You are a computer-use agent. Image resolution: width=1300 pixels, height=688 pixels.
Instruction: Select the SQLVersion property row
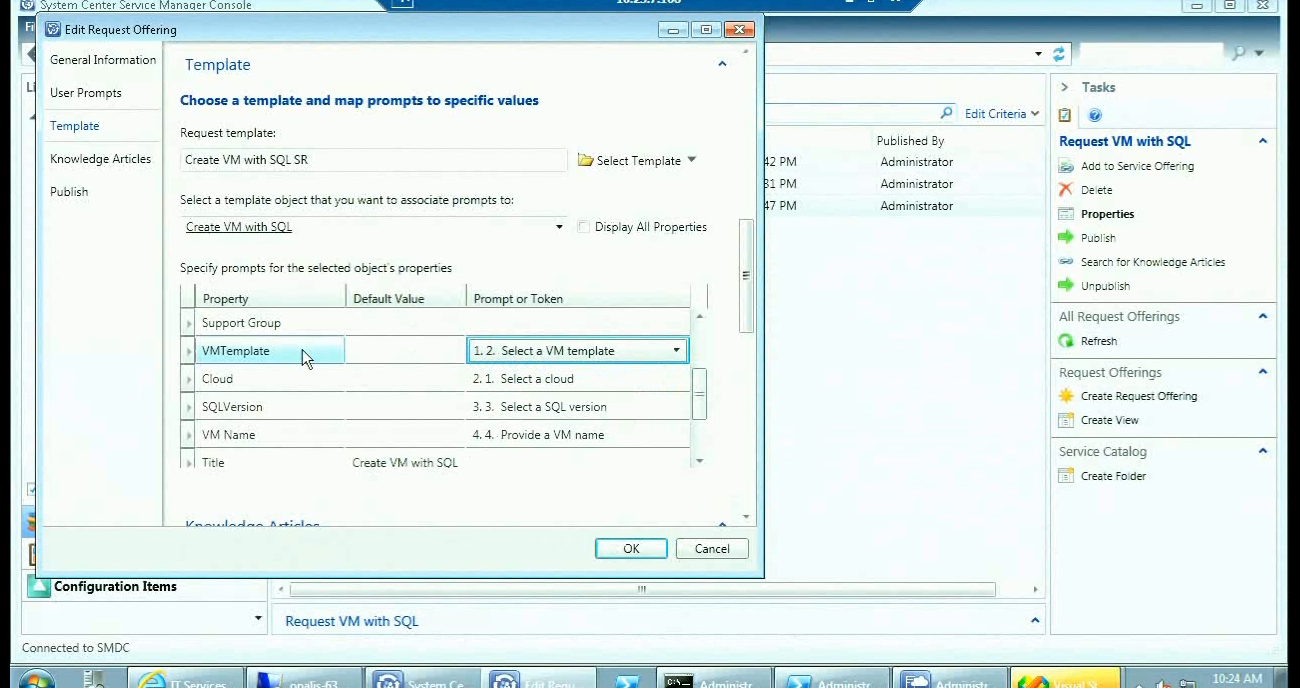[x=435, y=407]
